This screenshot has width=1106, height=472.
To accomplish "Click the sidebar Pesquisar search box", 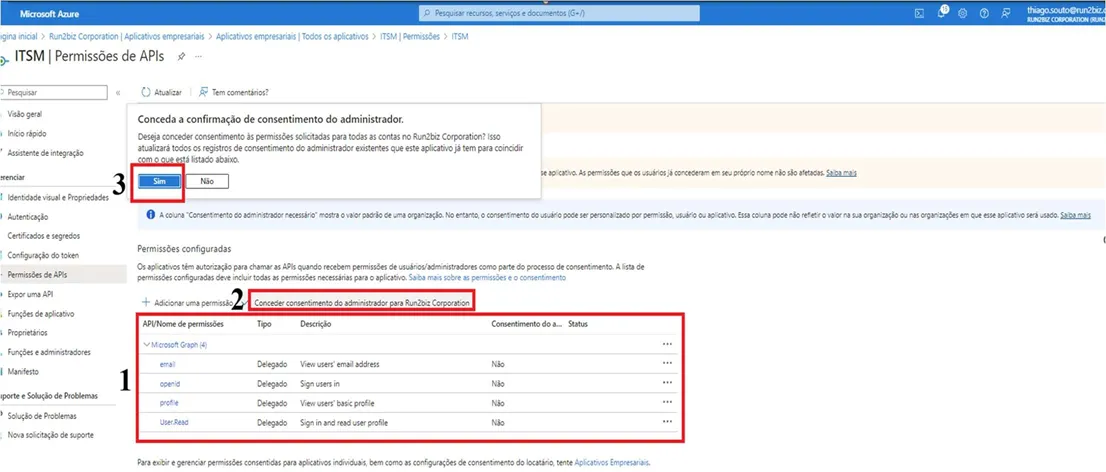I will coord(54,92).
